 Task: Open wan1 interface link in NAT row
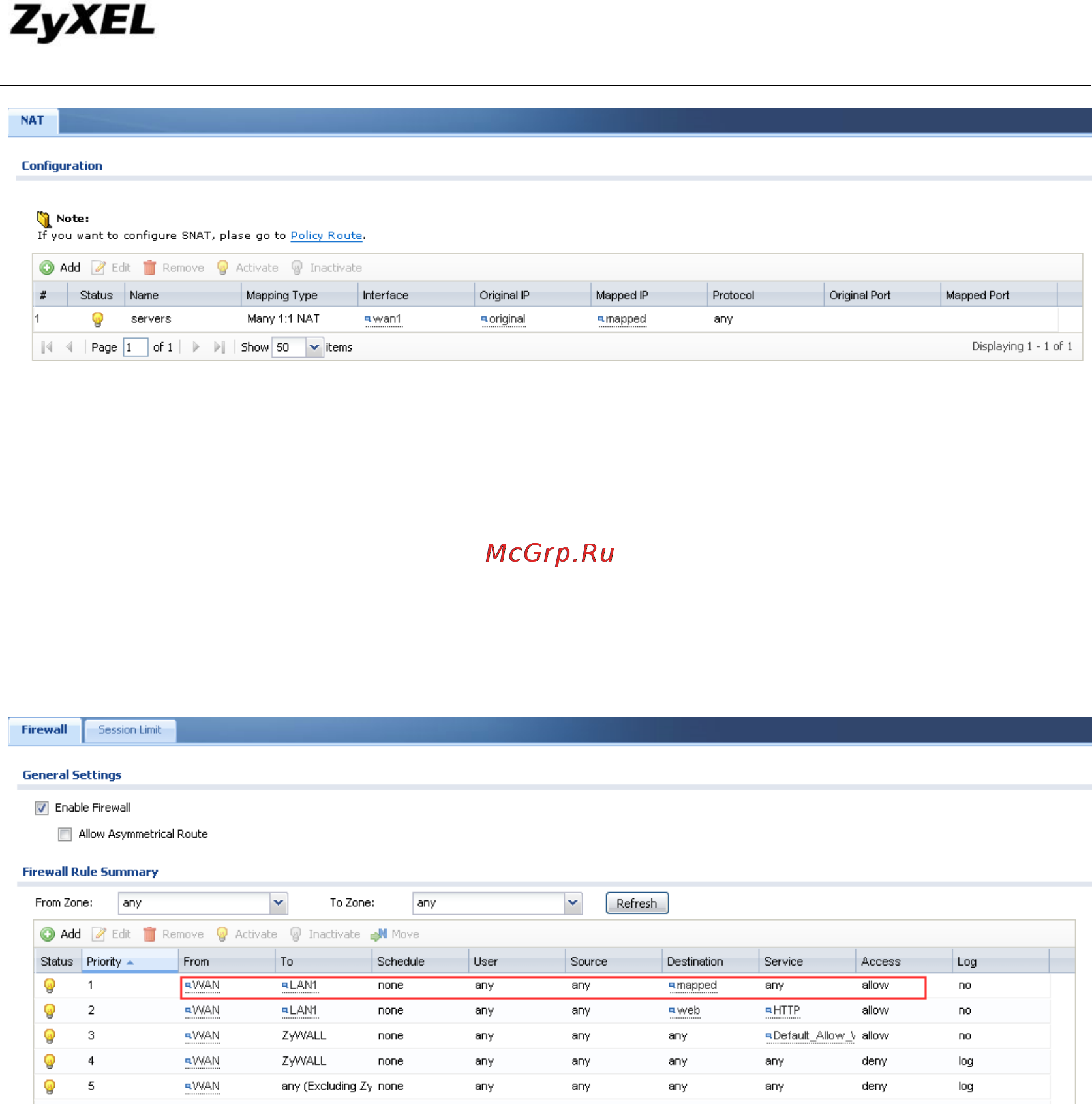383,319
